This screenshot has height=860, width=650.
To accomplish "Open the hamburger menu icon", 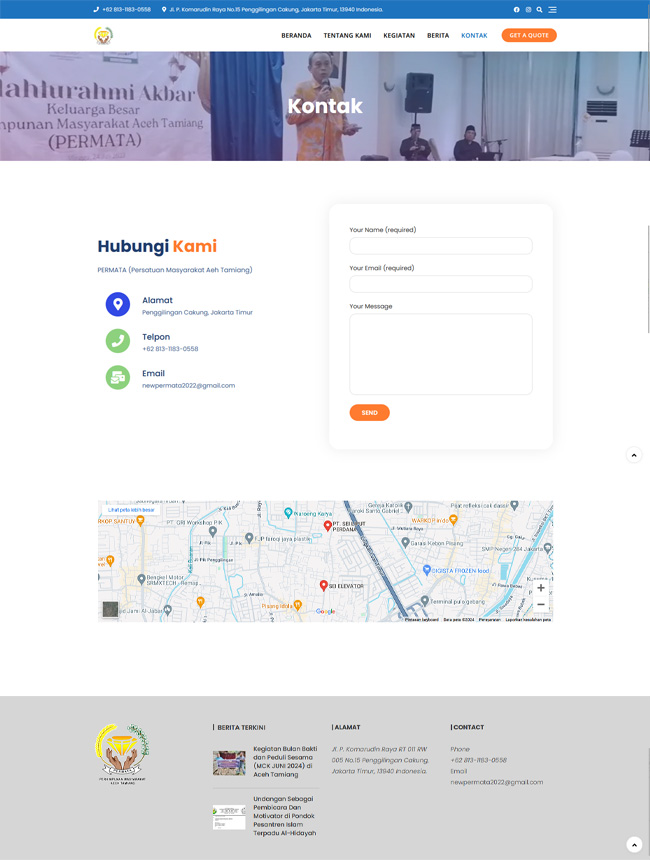I will (x=552, y=10).
